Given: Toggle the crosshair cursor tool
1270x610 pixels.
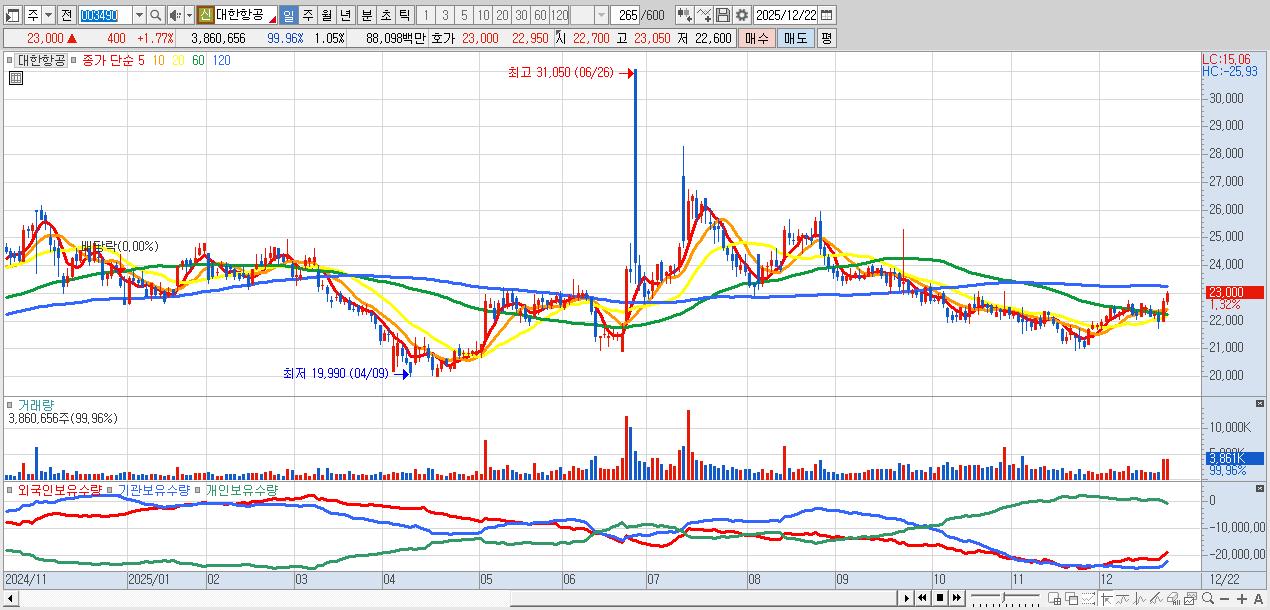Looking at the screenshot, I should pyautogui.click(x=1106, y=599).
